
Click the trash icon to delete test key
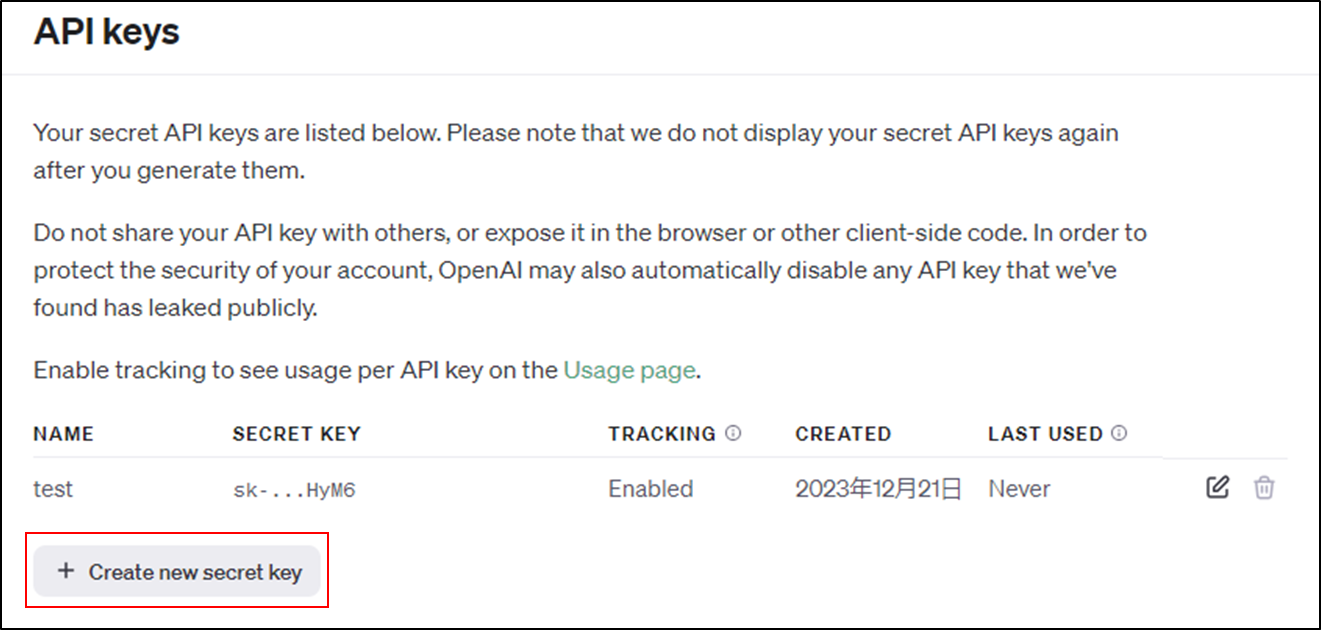pos(1264,488)
